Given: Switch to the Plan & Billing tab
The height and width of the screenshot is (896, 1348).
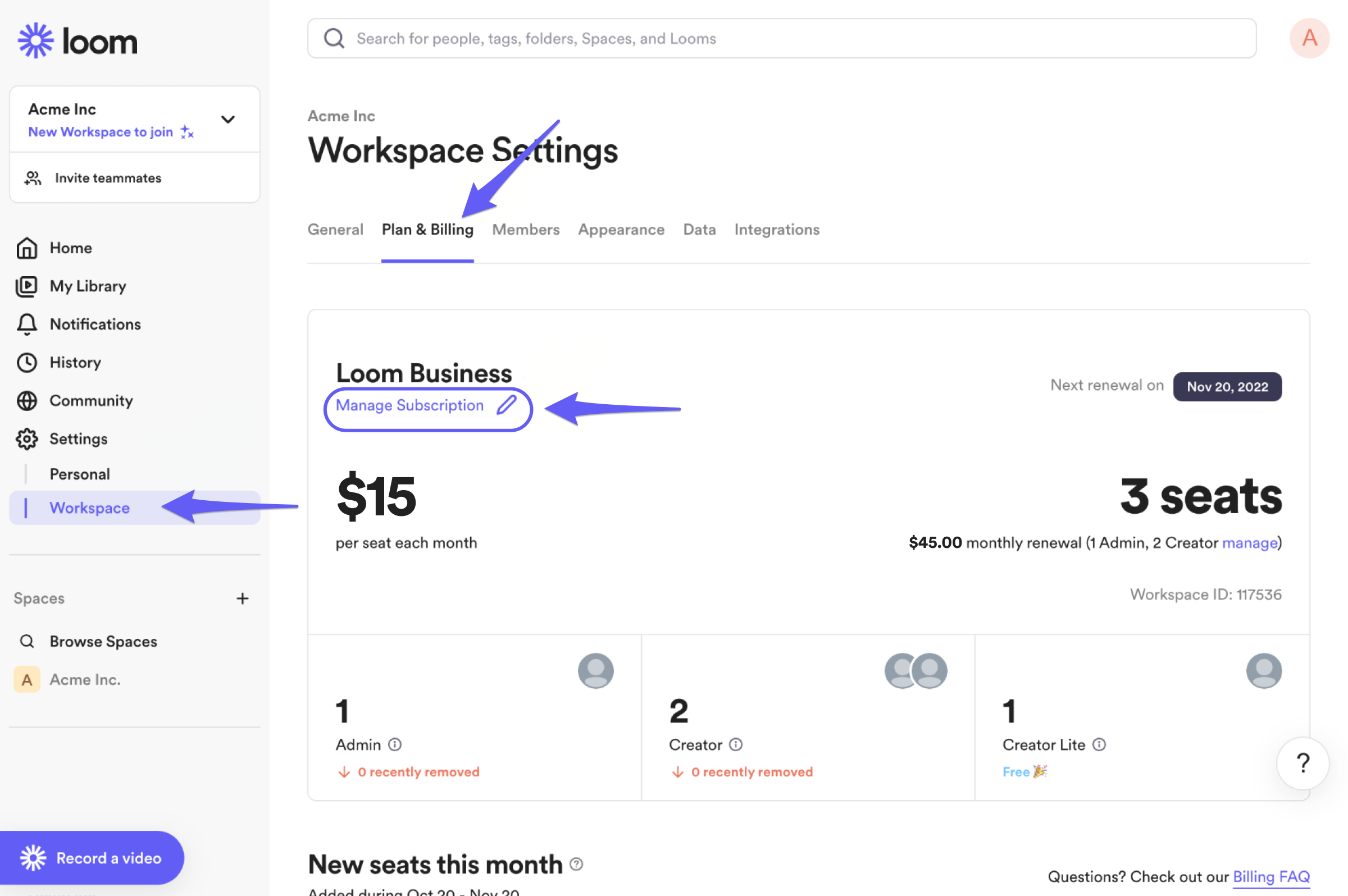Looking at the screenshot, I should click(427, 229).
